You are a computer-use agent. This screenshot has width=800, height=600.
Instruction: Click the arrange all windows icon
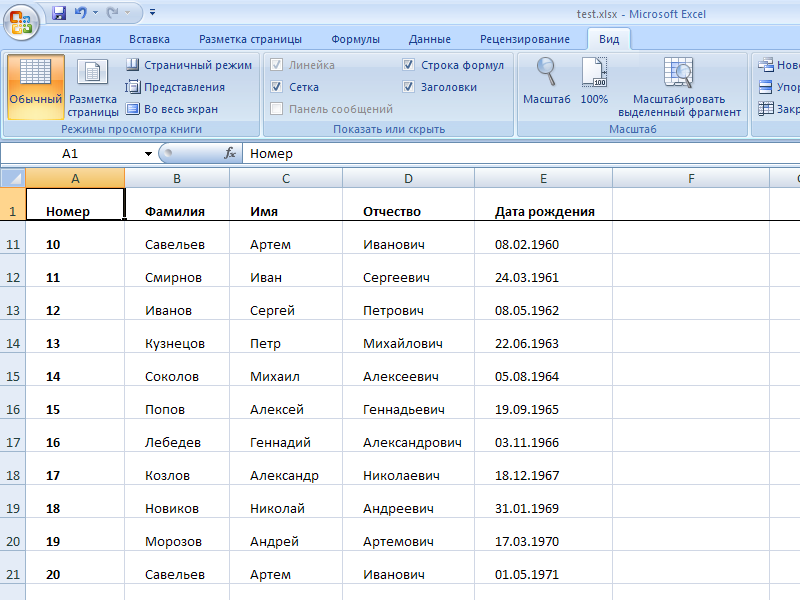coord(766,87)
